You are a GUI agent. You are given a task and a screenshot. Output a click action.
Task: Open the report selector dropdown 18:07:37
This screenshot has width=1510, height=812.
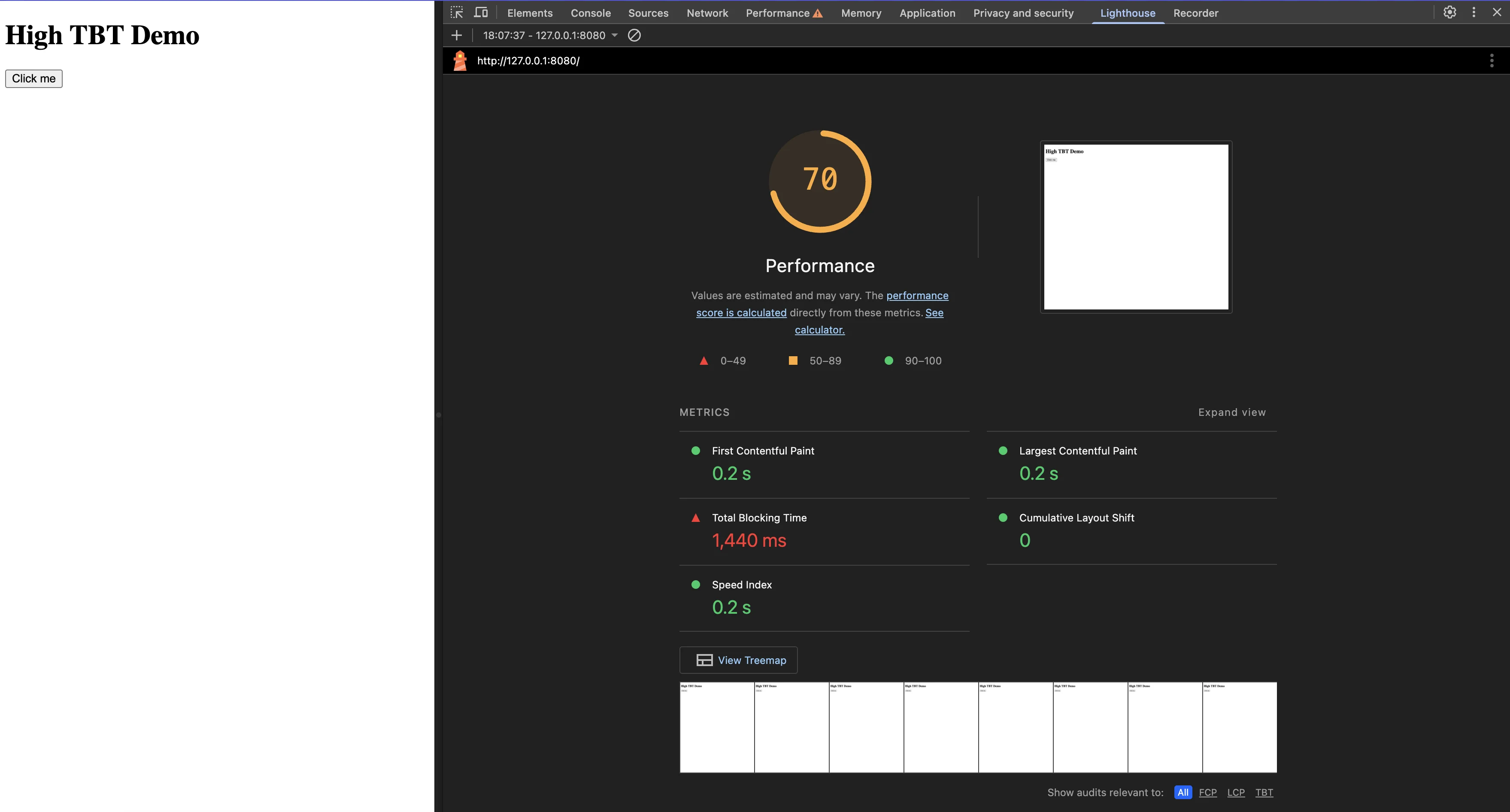550,35
